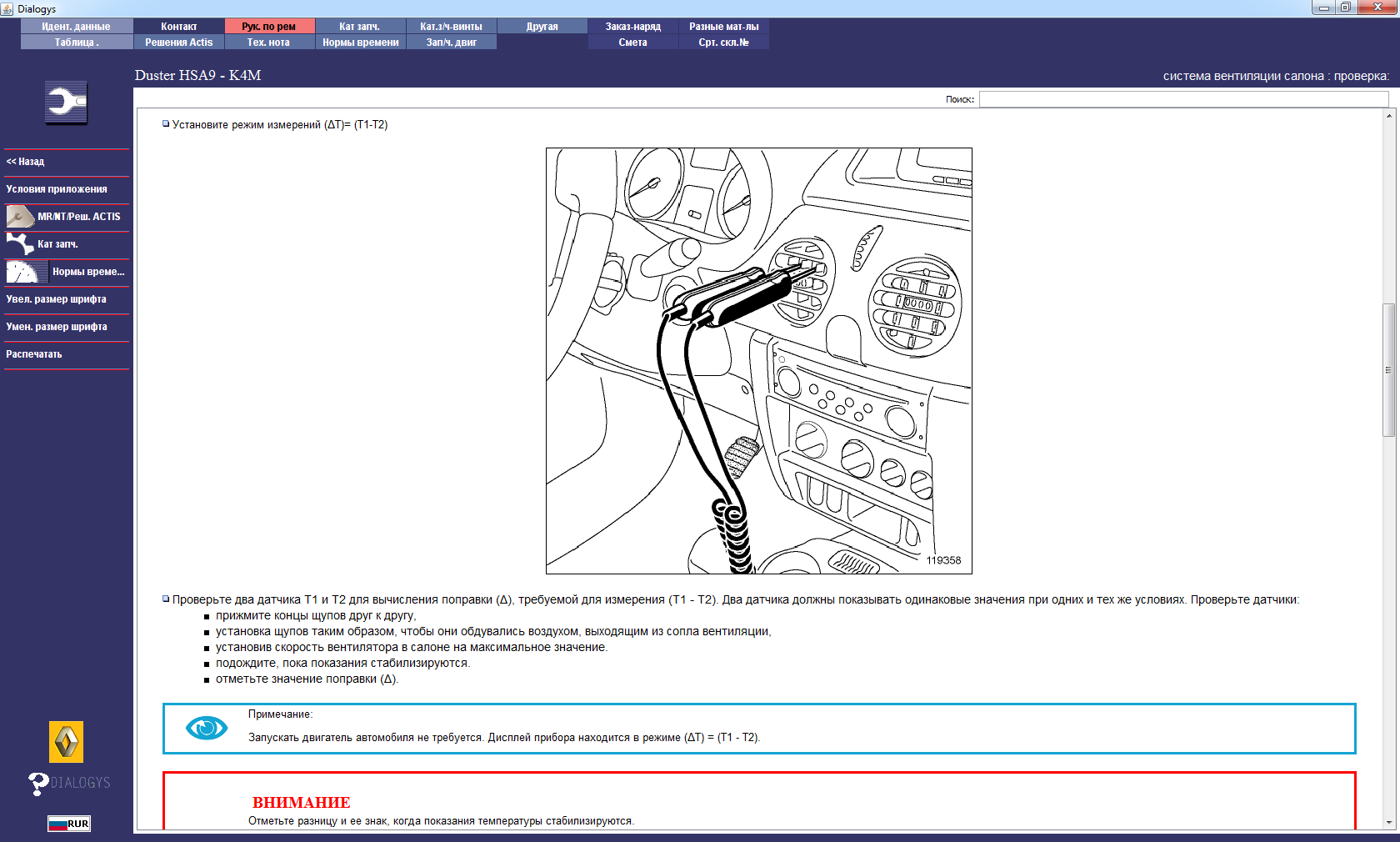Click the Примечание: note label
Image resolution: width=1400 pixels, height=842 pixels.
point(281,714)
